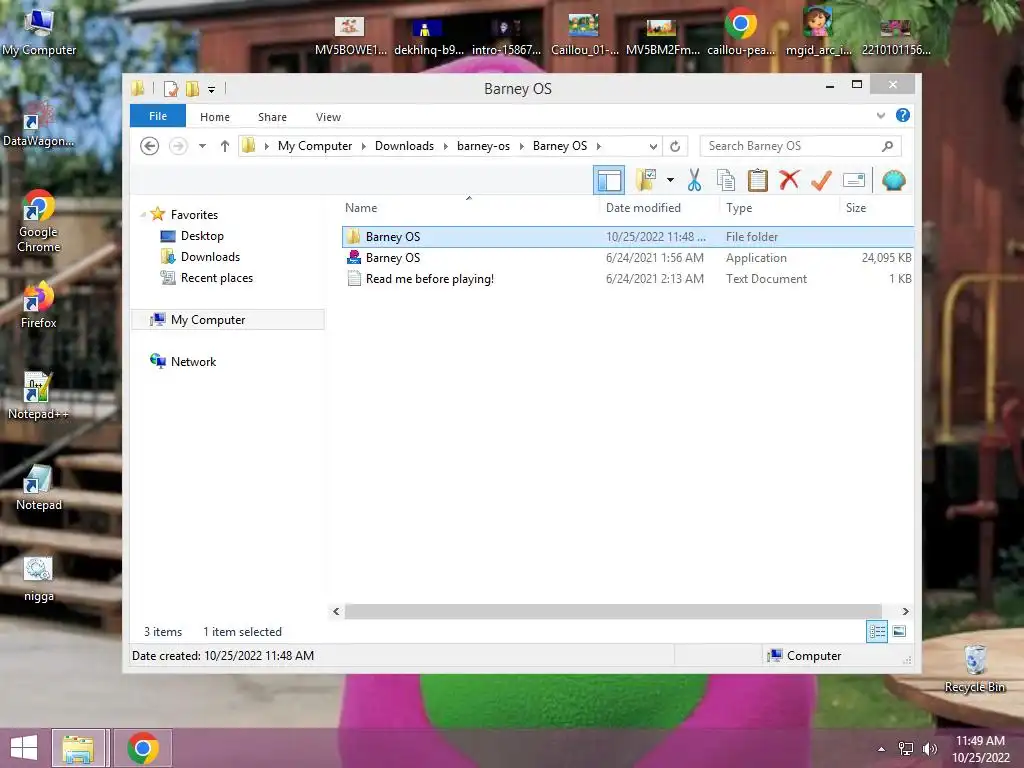Select Desktop under Favorites
This screenshot has height=768, width=1024.
(x=202, y=236)
